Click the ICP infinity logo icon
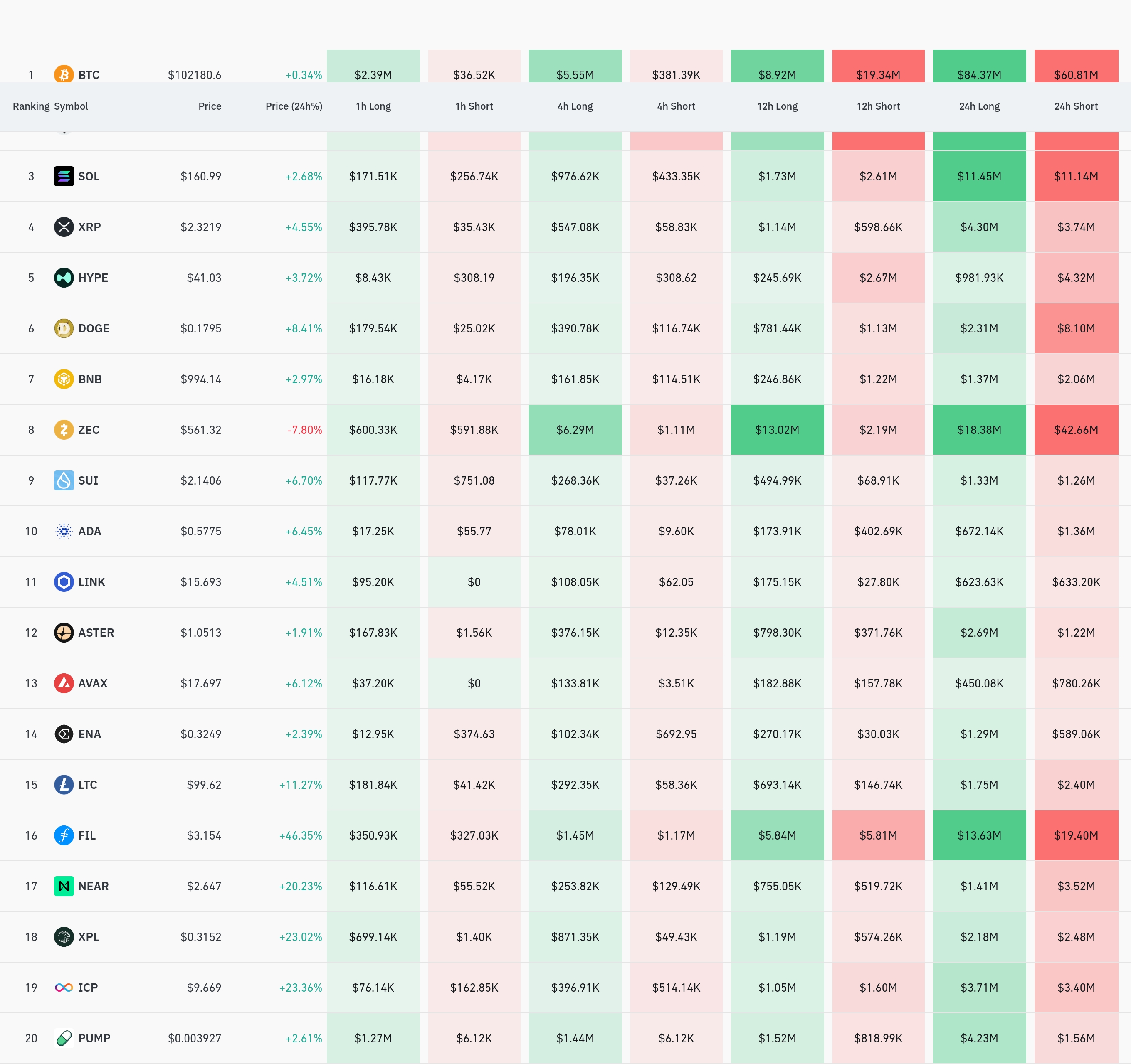1131x1064 pixels. pos(64,987)
